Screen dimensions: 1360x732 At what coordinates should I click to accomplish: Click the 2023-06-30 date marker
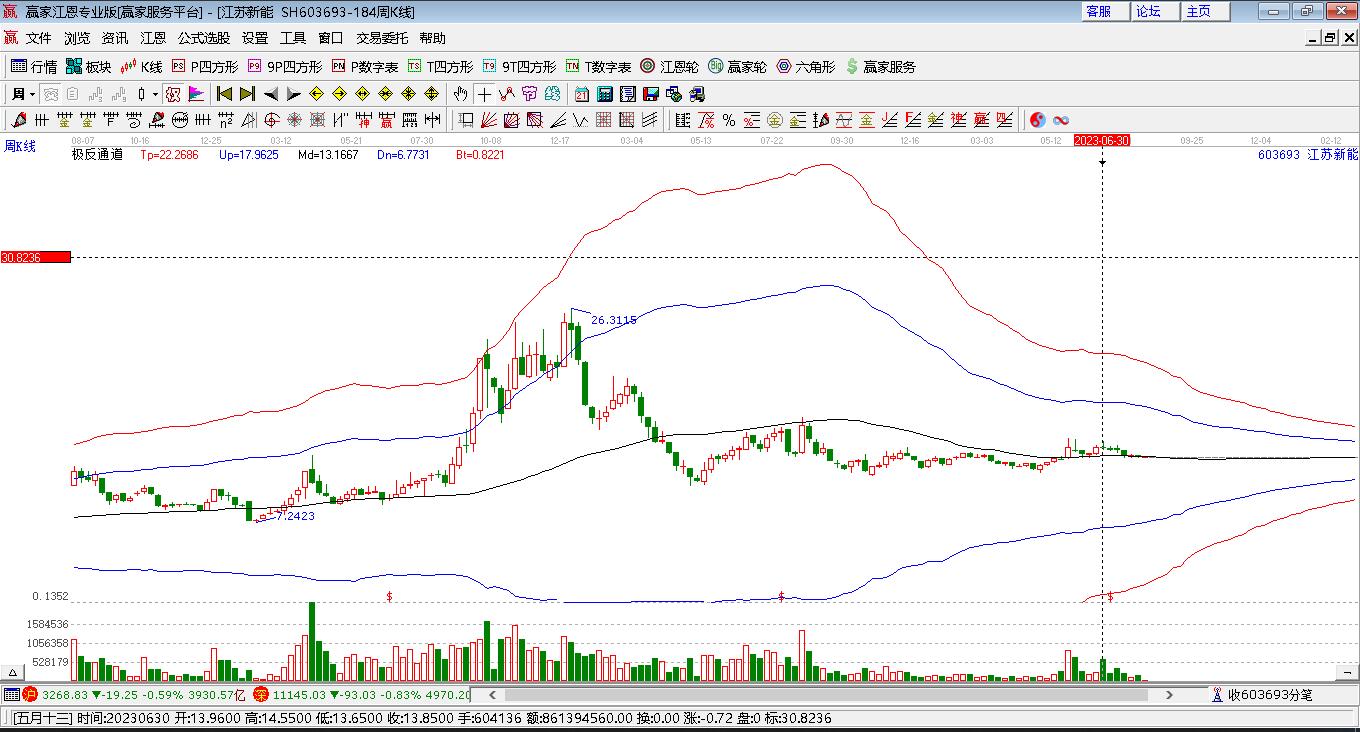point(1102,141)
